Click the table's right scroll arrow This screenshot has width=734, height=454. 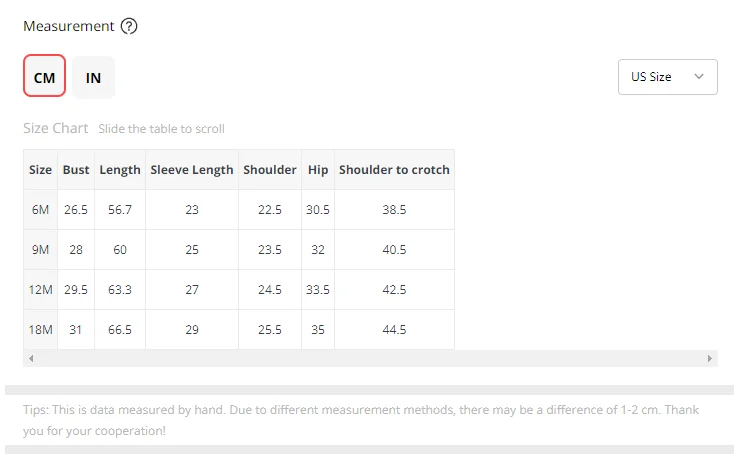click(710, 359)
